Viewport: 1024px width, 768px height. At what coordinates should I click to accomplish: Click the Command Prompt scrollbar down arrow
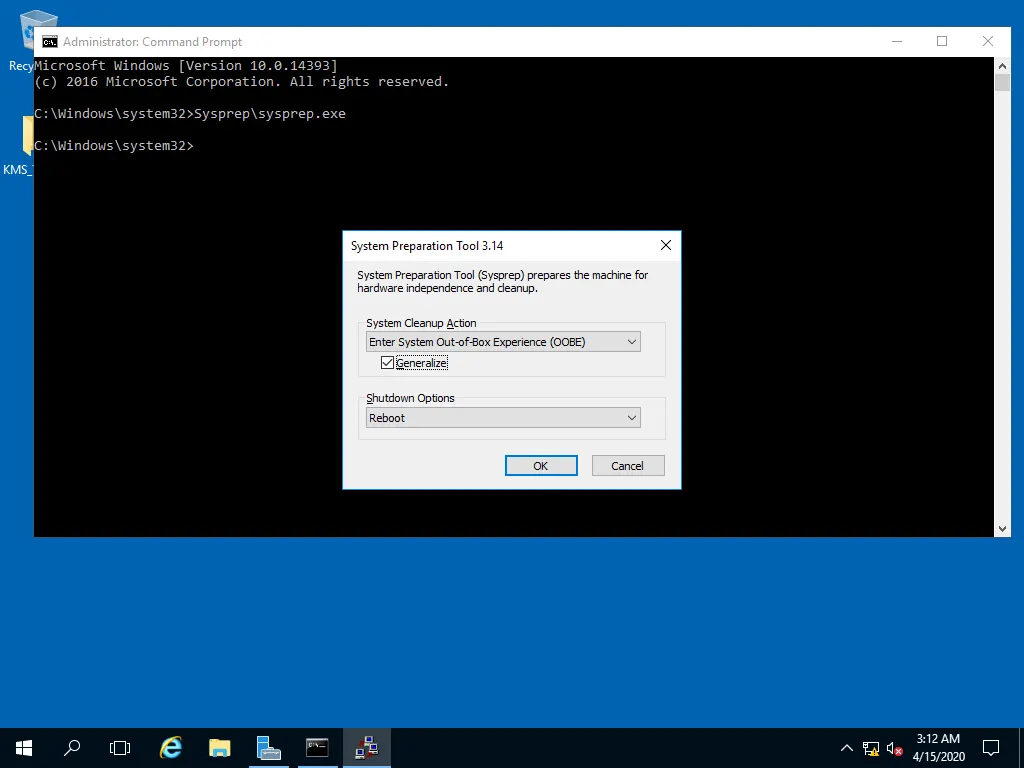pos(1002,529)
